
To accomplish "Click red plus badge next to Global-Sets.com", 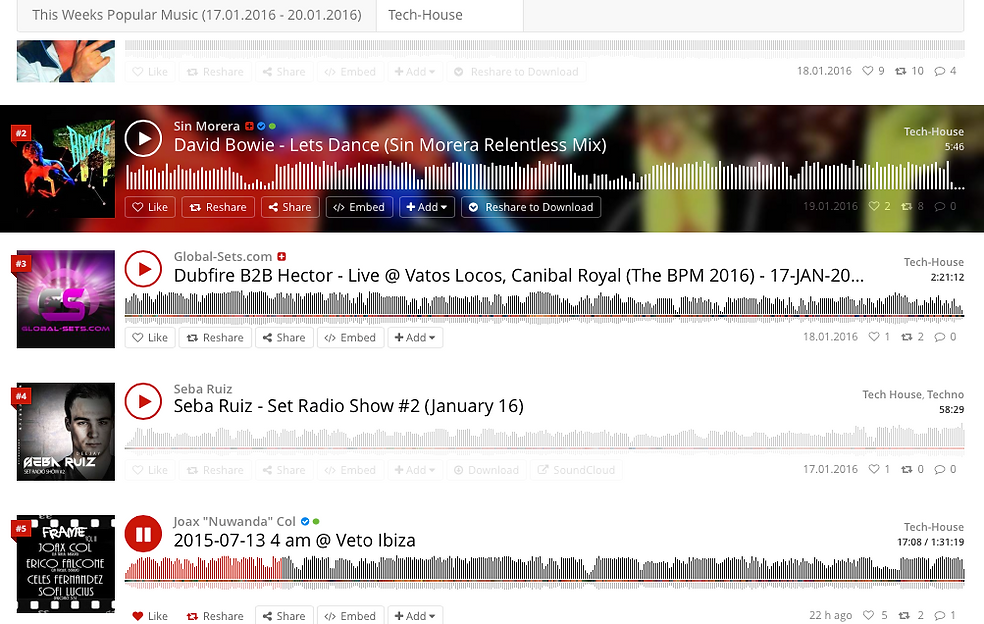I will coord(282,257).
